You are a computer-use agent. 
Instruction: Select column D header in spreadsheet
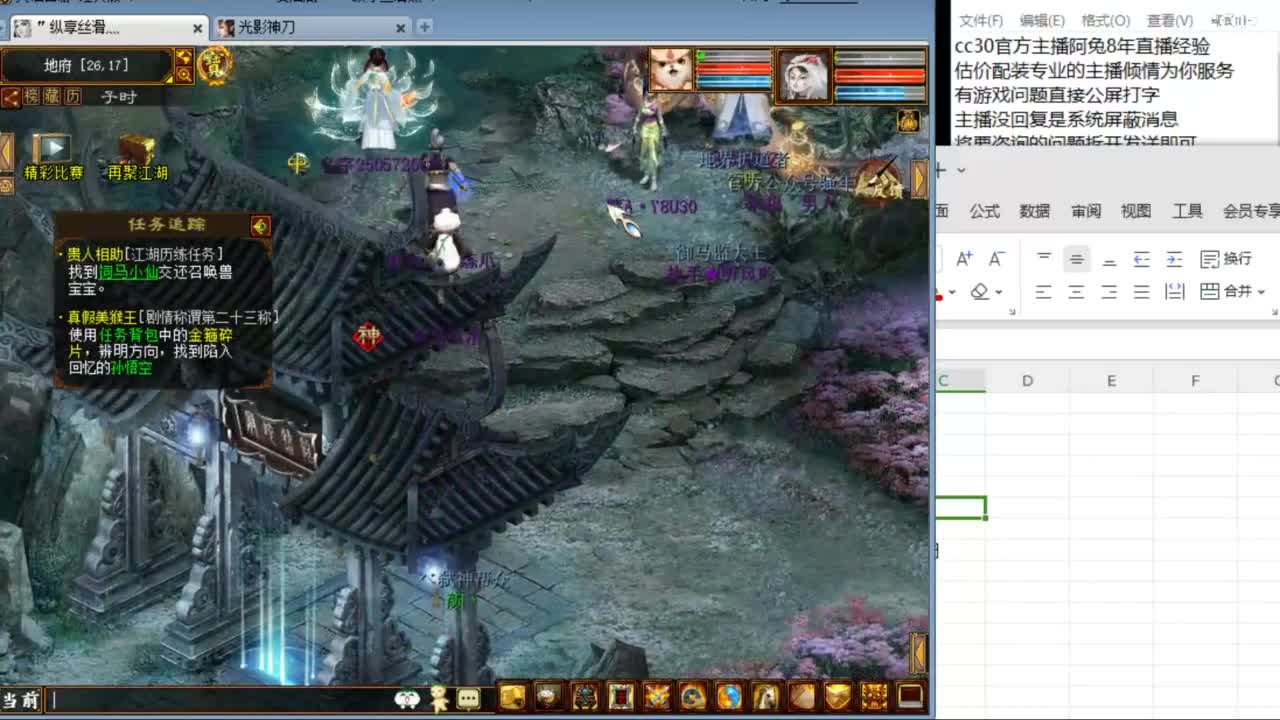1027,381
